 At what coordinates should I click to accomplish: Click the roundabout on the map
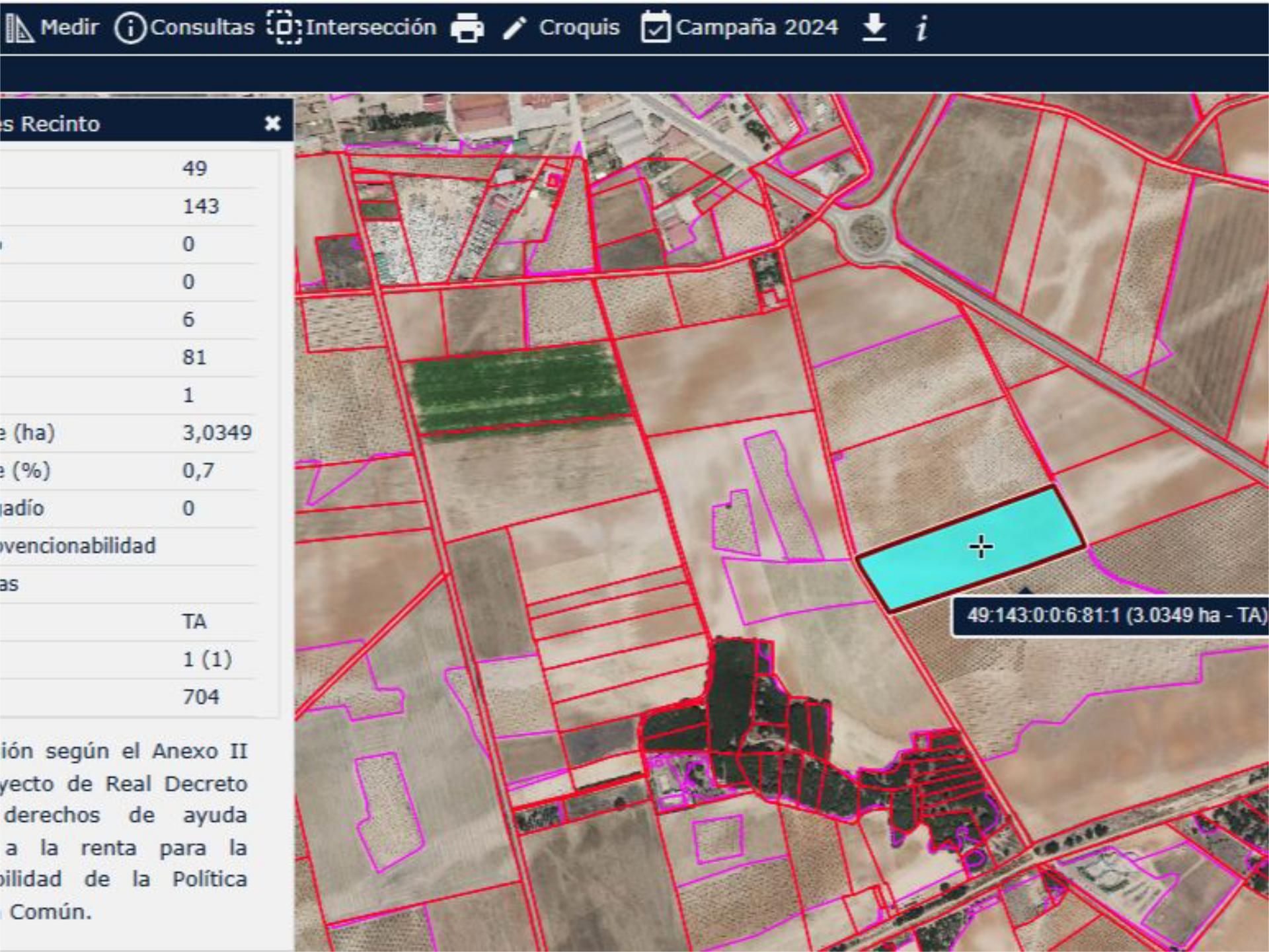click(866, 234)
